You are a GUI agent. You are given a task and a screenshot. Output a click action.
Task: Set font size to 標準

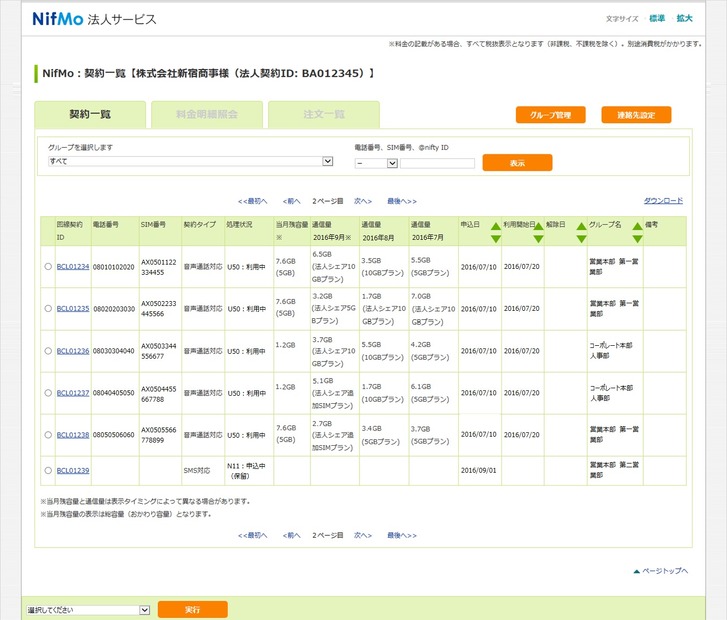pyautogui.click(x=657, y=18)
